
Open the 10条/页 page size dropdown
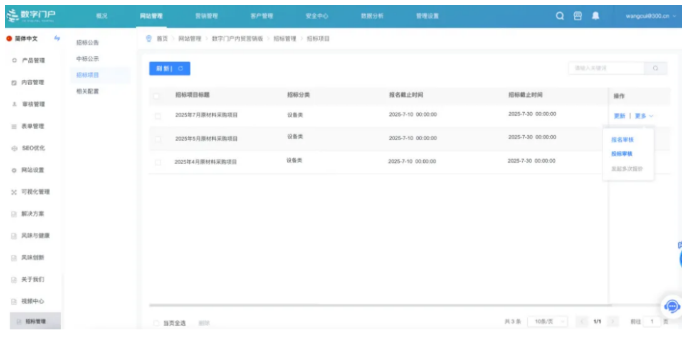coord(548,321)
